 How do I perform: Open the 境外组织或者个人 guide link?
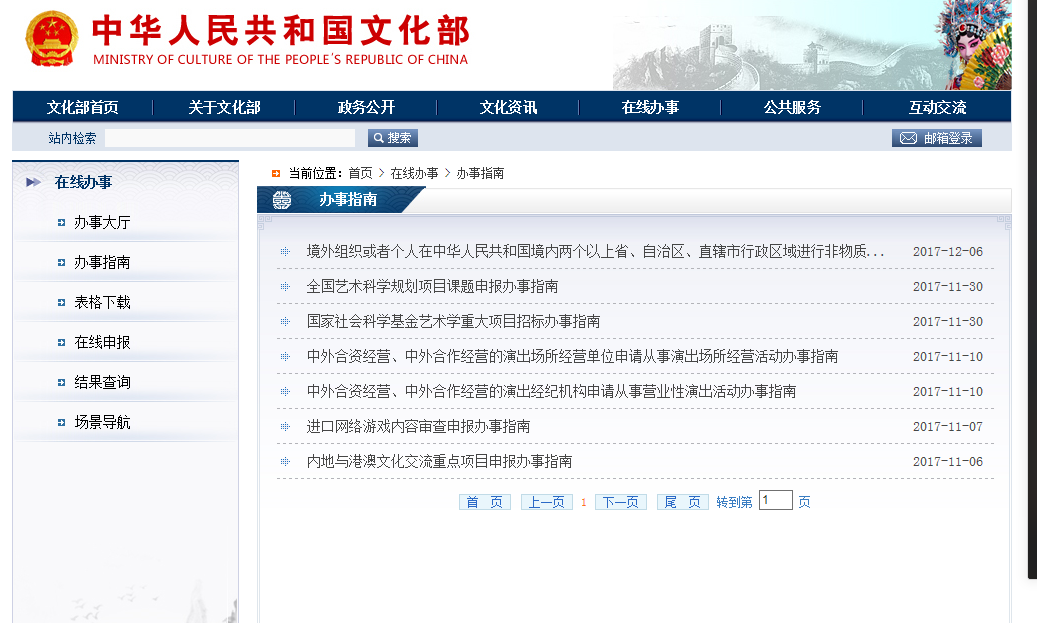click(x=595, y=251)
